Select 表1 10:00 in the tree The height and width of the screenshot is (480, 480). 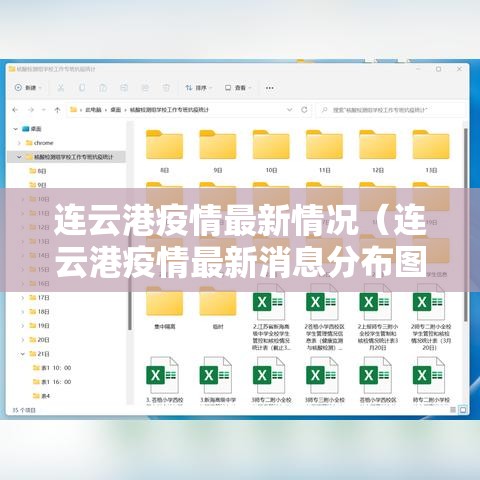tap(52, 368)
